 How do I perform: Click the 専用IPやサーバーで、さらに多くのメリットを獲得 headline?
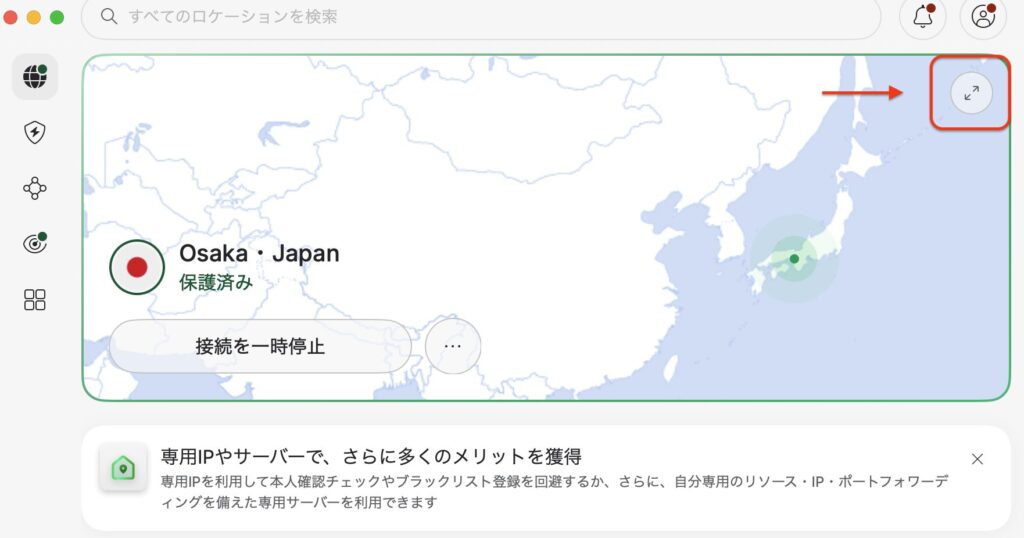point(371,456)
